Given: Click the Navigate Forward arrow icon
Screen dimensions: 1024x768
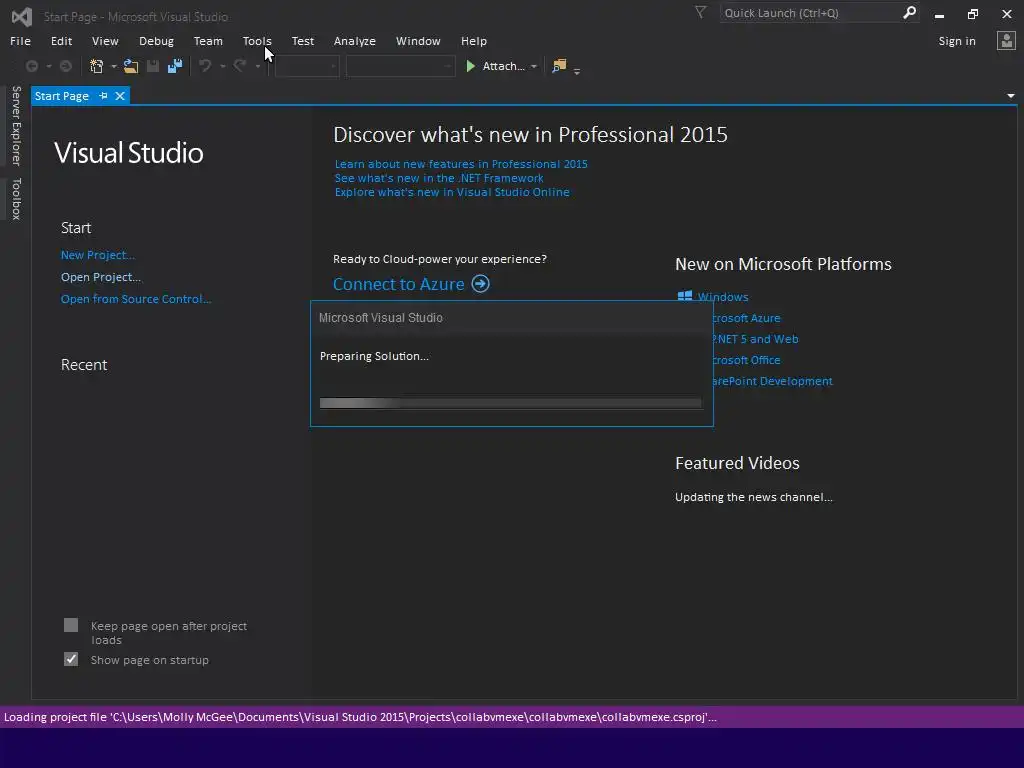Looking at the screenshot, I should pos(65,66).
